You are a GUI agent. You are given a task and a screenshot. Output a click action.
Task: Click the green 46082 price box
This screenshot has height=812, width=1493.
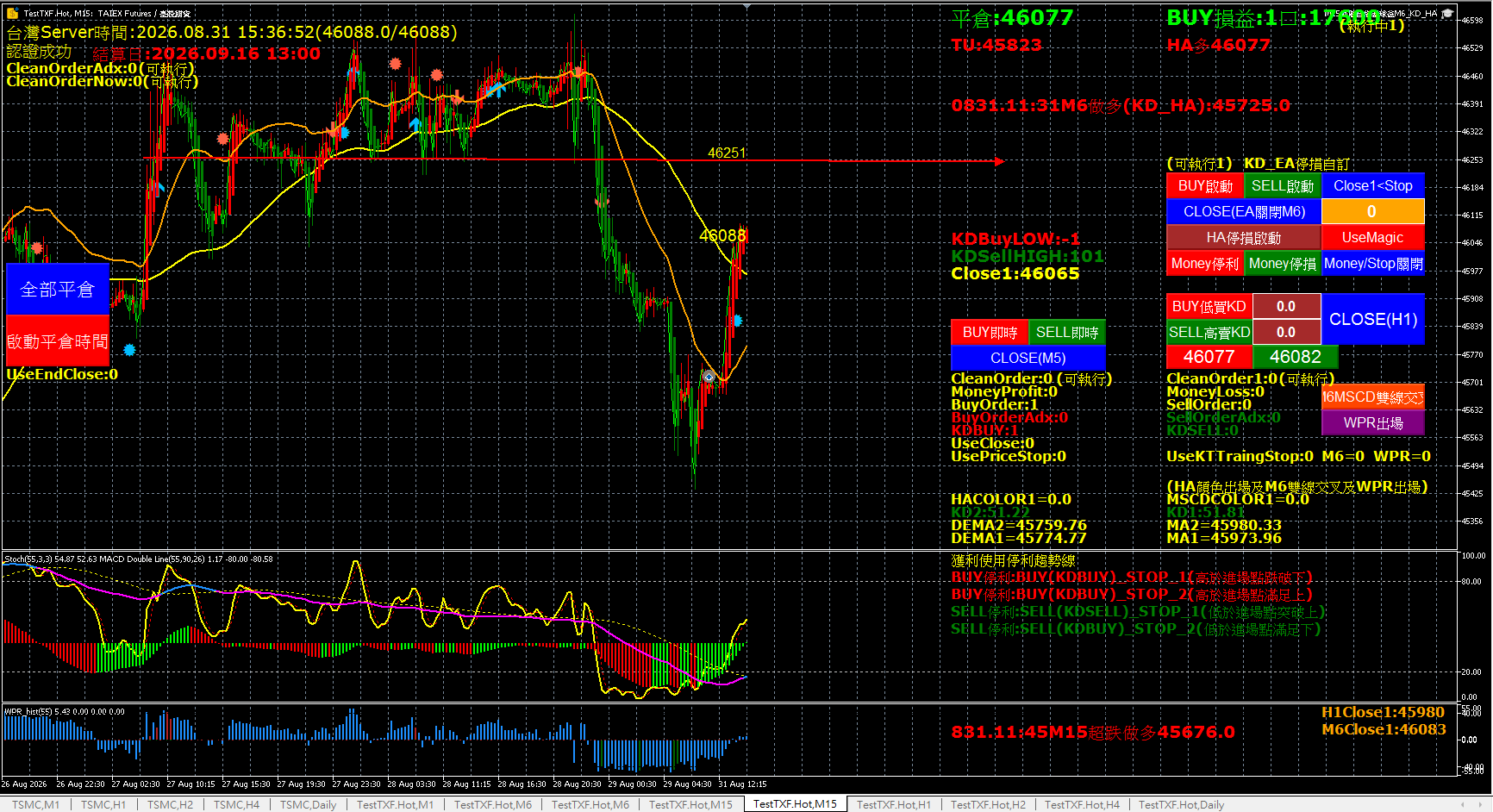click(x=1295, y=357)
